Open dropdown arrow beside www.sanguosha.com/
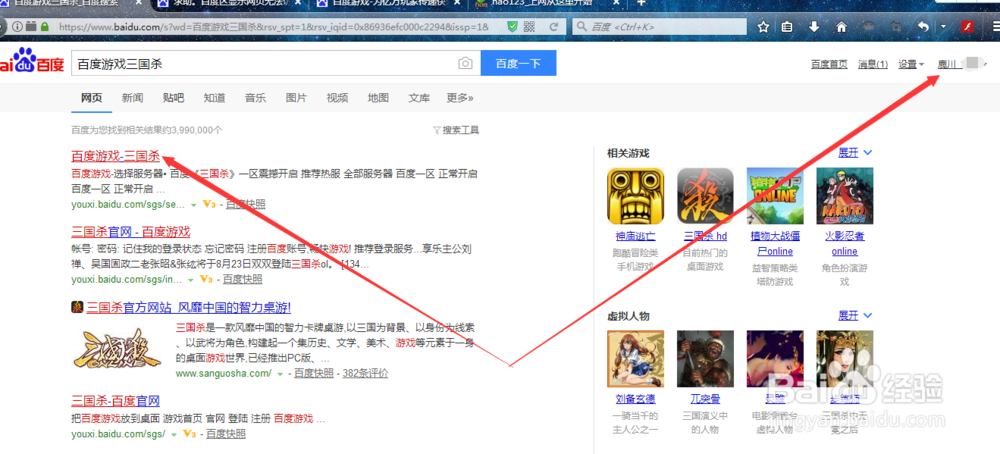The width and height of the screenshot is (1000, 454). 279,374
